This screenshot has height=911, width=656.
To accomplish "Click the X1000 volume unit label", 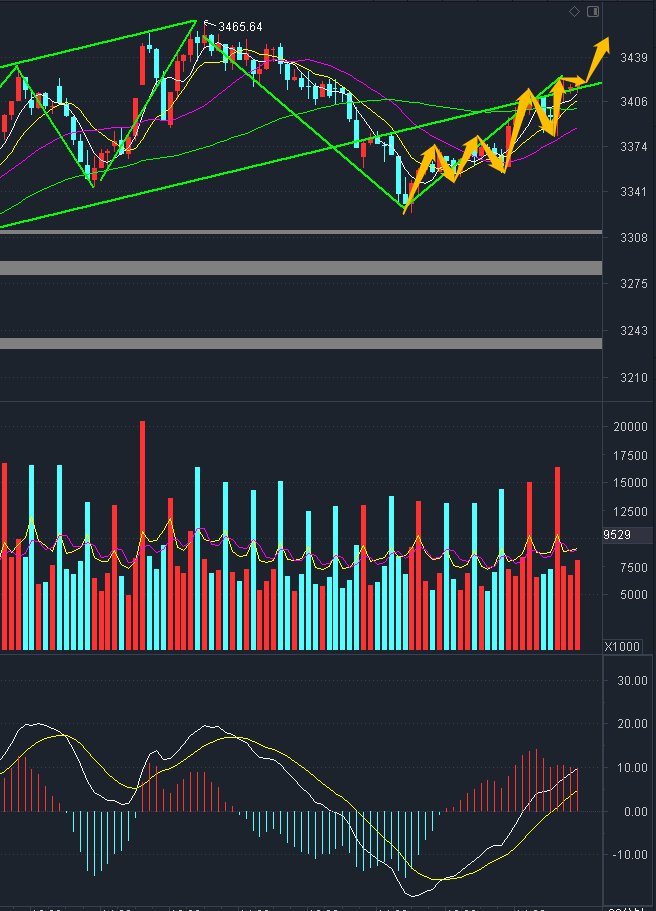I will point(622,647).
